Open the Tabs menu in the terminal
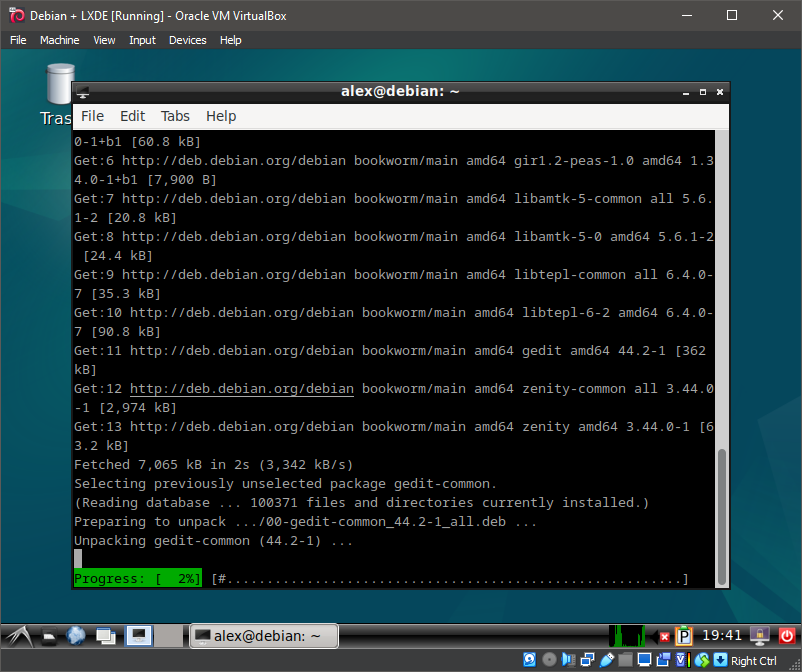The width and height of the screenshot is (802, 672). tap(175, 115)
